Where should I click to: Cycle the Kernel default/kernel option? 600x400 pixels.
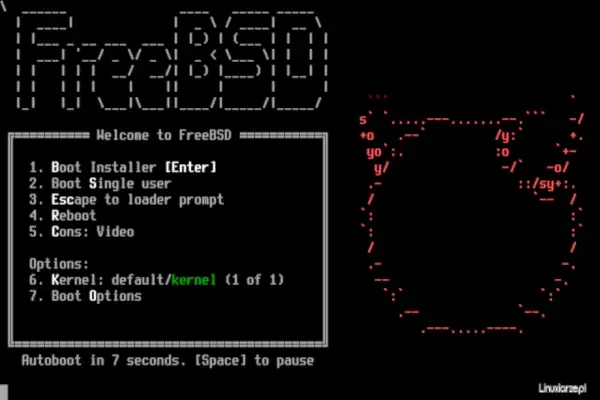pos(157,280)
